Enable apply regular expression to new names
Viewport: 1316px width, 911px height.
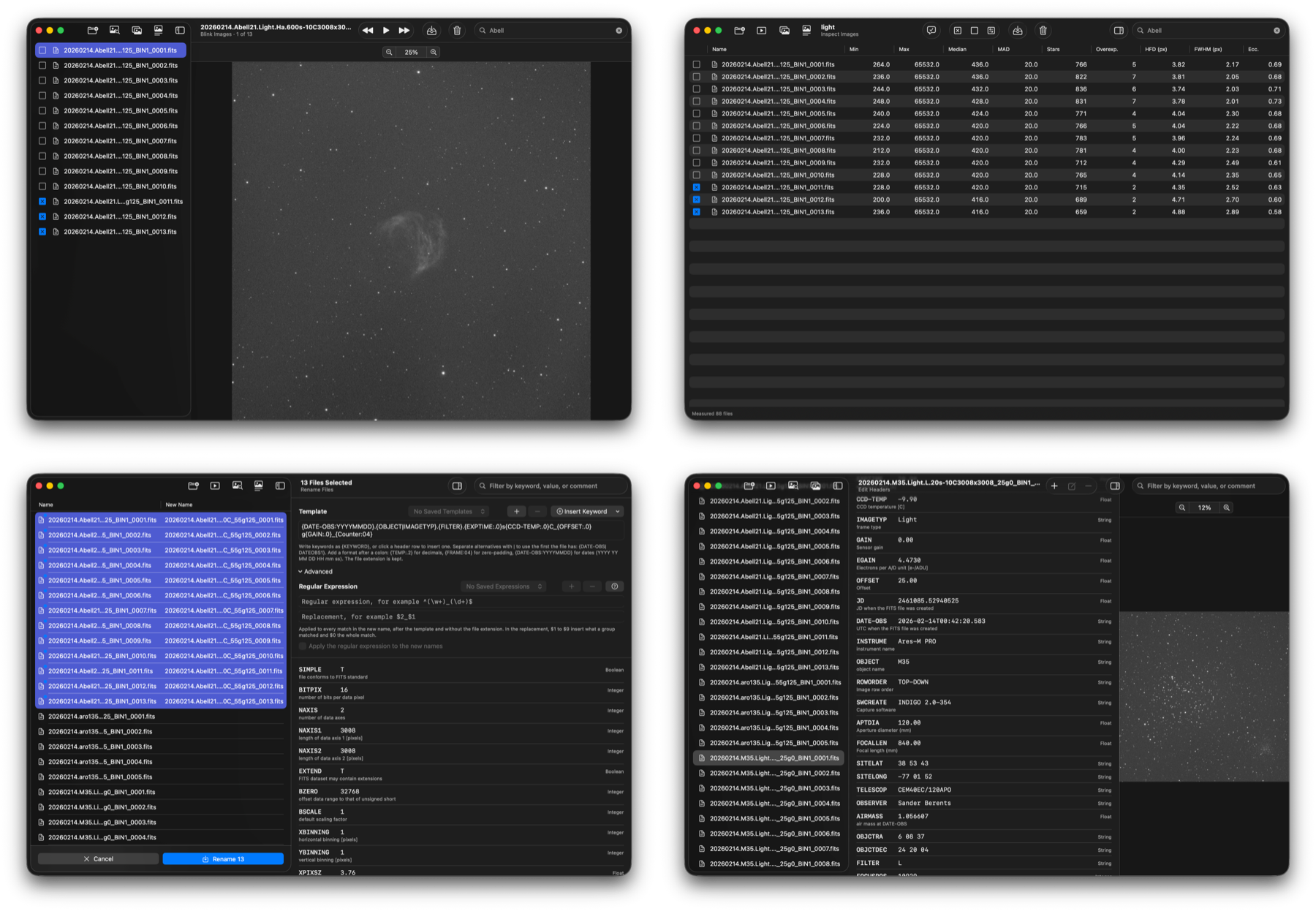pos(303,646)
